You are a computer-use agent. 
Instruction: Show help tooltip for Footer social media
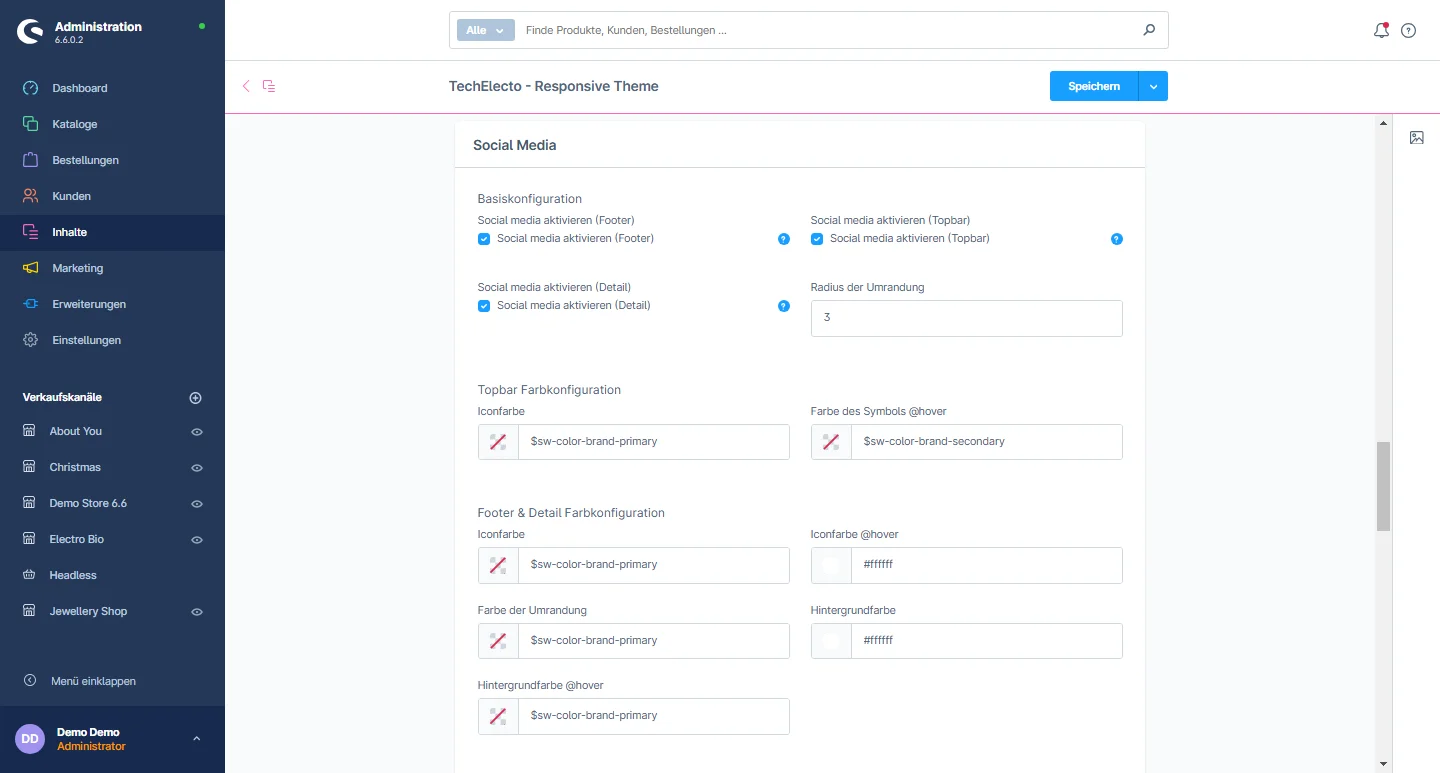click(784, 239)
